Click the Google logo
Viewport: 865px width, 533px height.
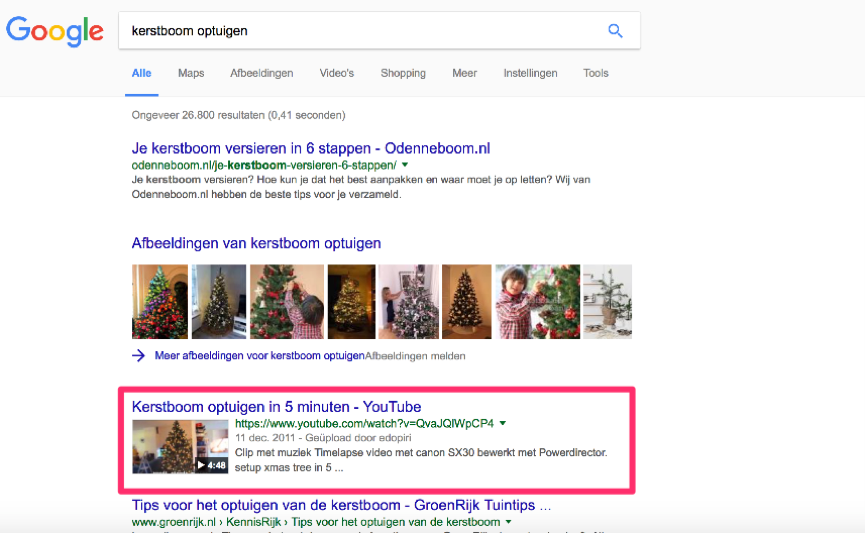coord(55,31)
